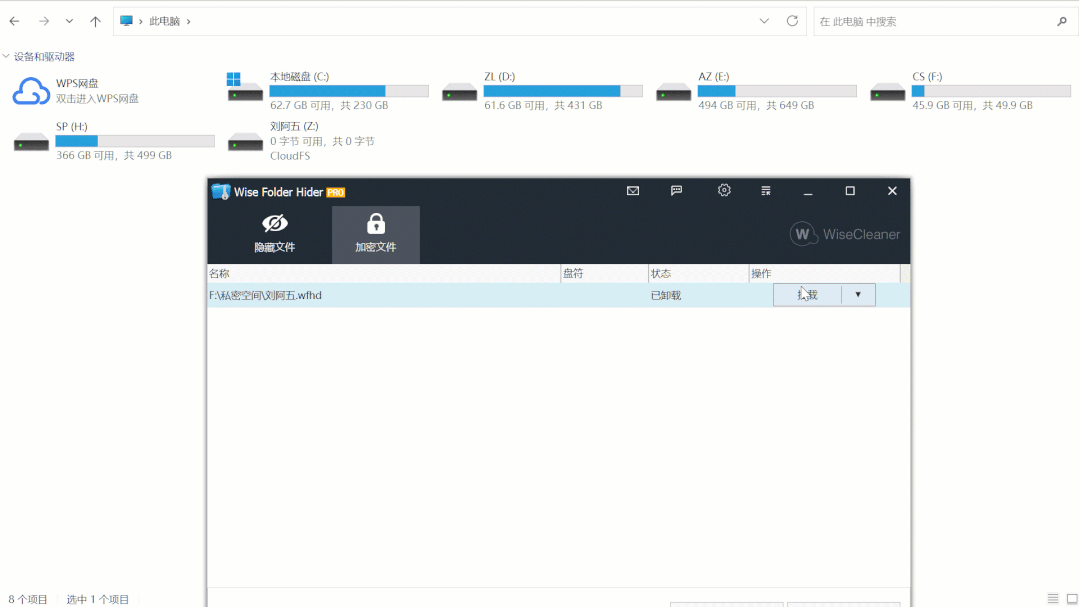Select the ZL (D:) drive
Viewport: 1079px width, 607px height.
tap(542, 91)
